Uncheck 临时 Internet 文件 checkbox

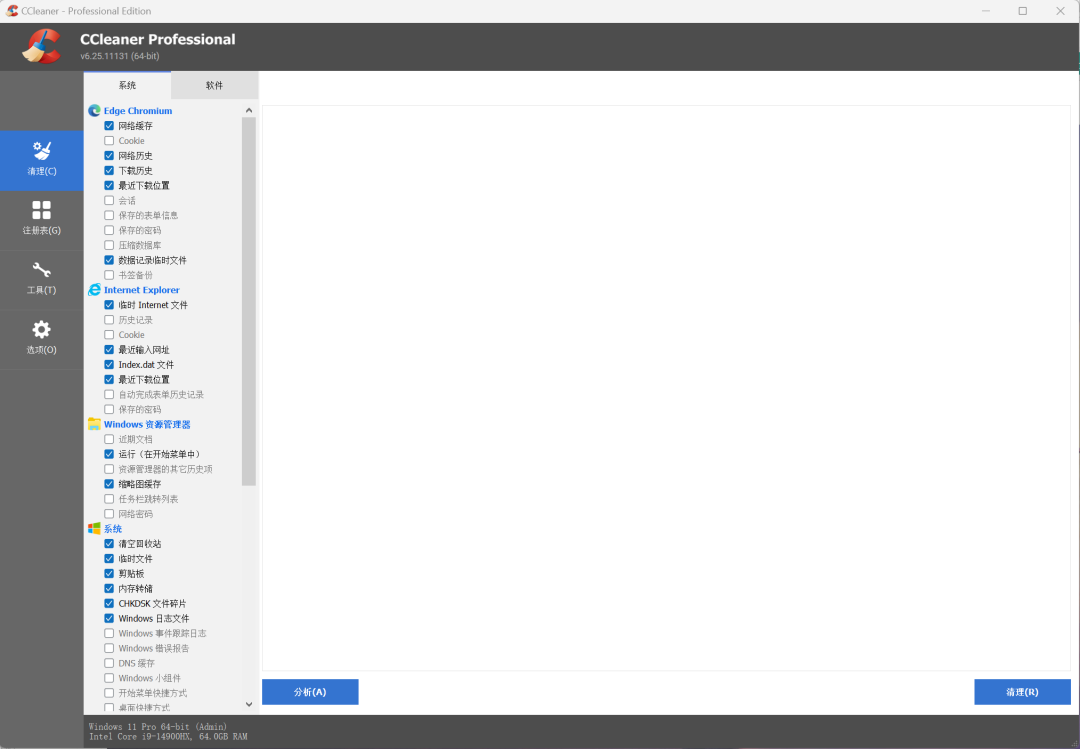pos(109,305)
